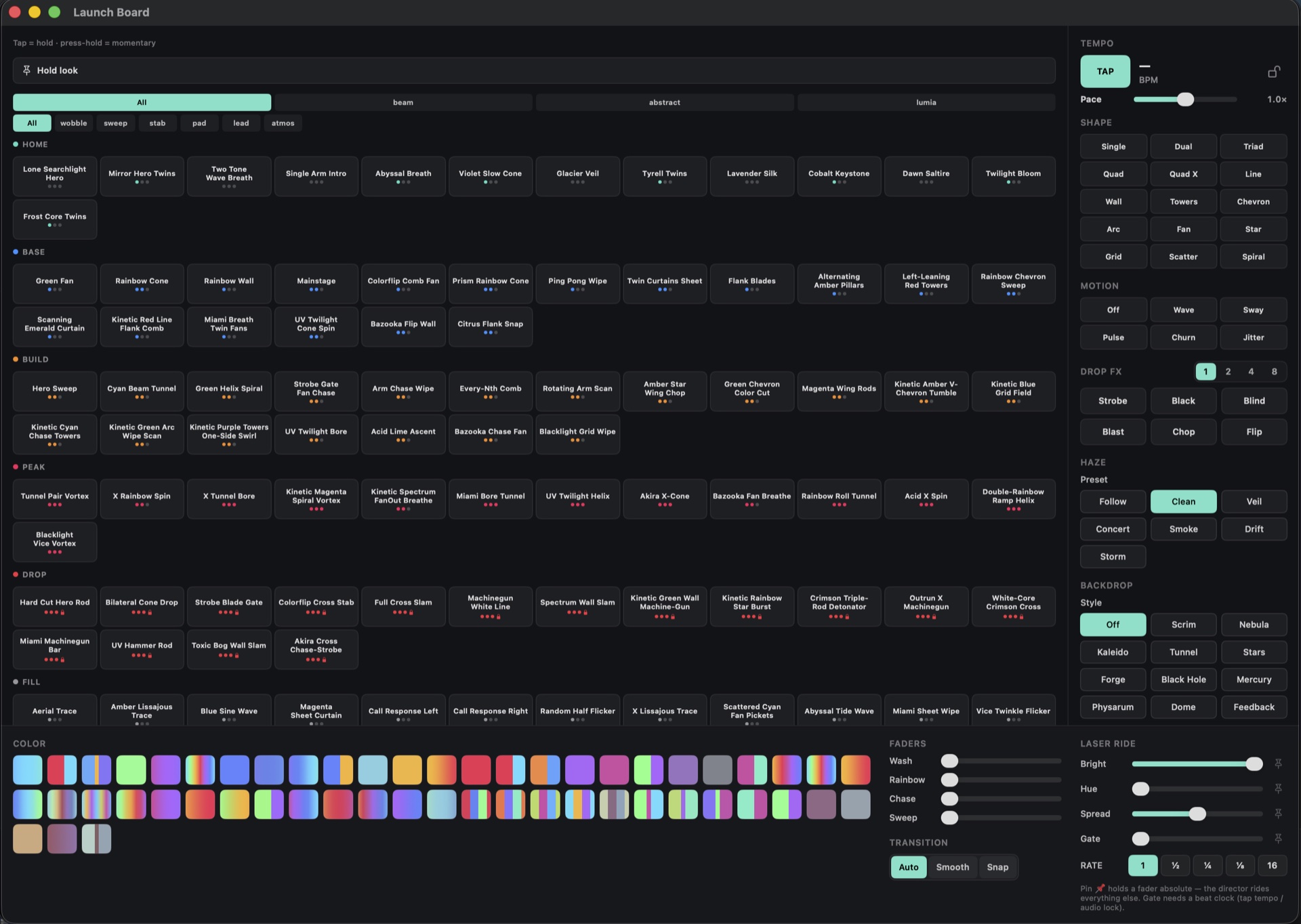Toggle the tempo lock icon beside BPM
This screenshot has height=924, width=1301.
coord(1274,71)
